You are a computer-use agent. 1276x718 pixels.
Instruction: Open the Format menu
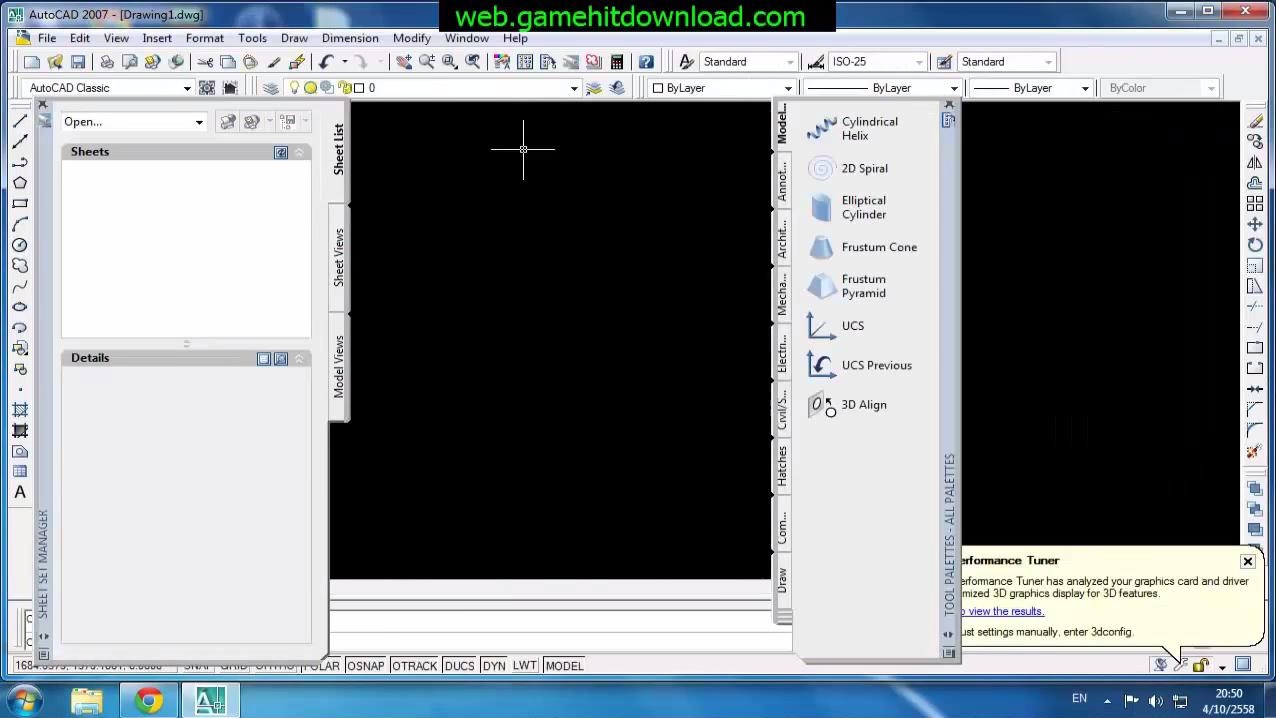(x=205, y=38)
